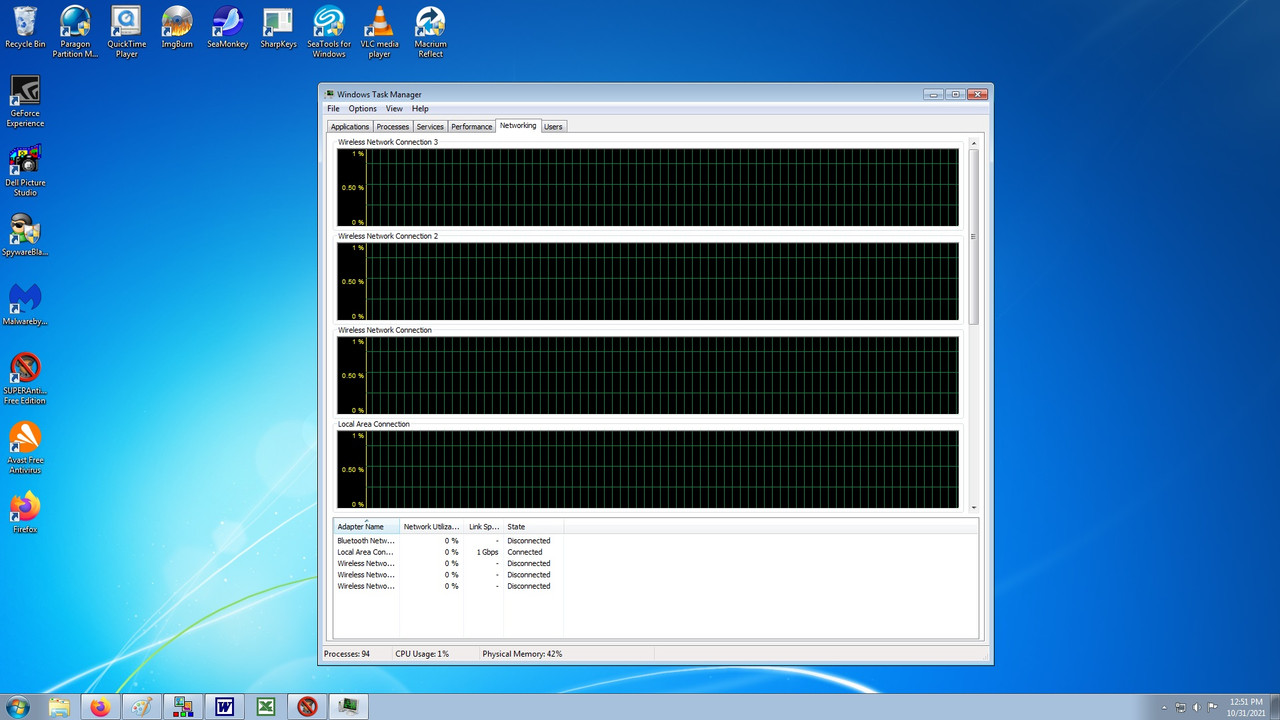Image resolution: width=1280 pixels, height=720 pixels.
Task: Click Show desktop button at taskbar end
Action: coord(1276,707)
